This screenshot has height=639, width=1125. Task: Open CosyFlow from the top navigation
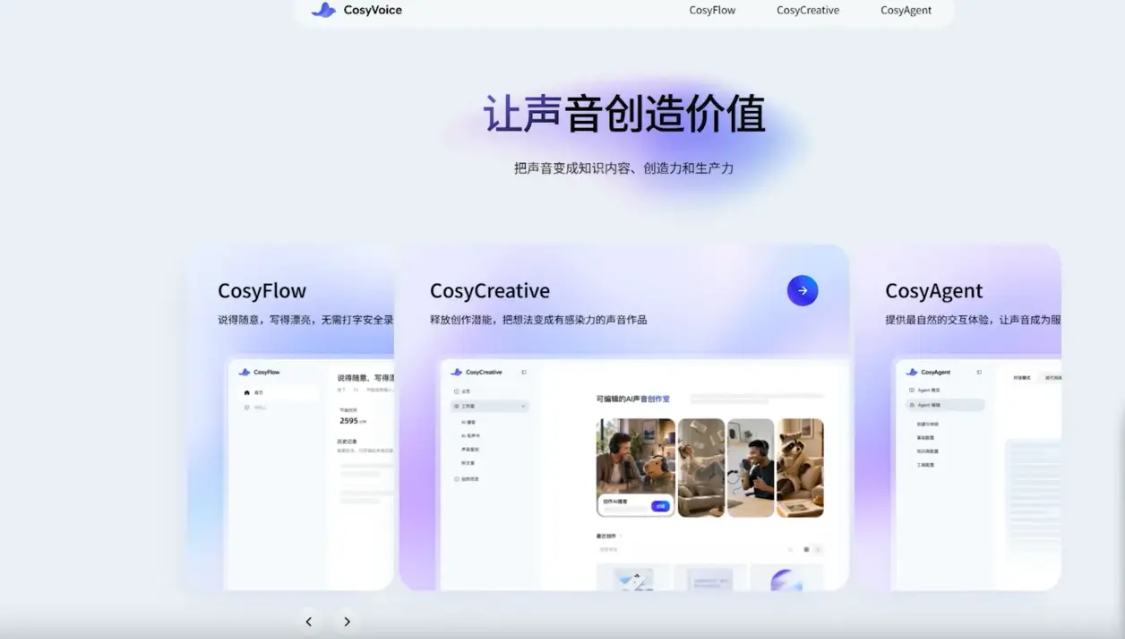point(712,10)
